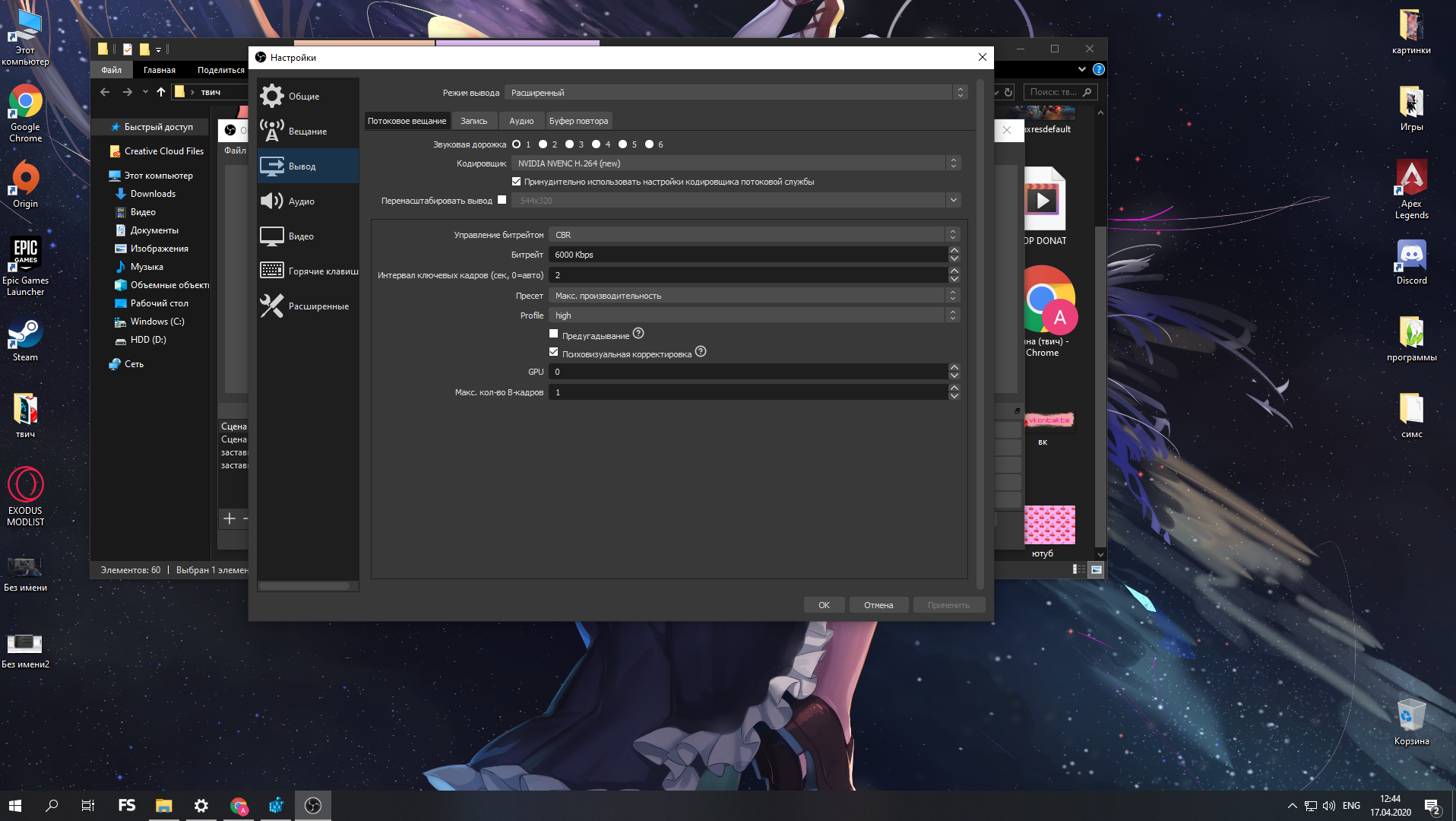The image size is (1456, 821).
Task: Open the General settings section icon
Action: (x=271, y=96)
